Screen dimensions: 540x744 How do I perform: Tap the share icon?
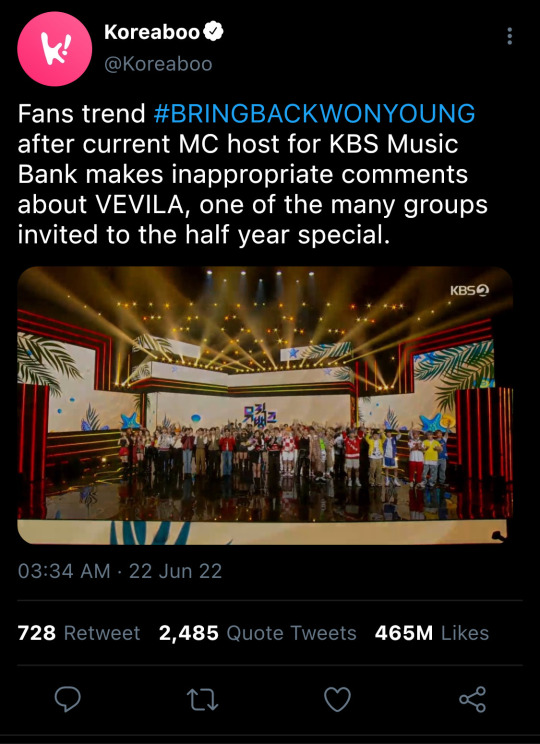(x=473, y=699)
